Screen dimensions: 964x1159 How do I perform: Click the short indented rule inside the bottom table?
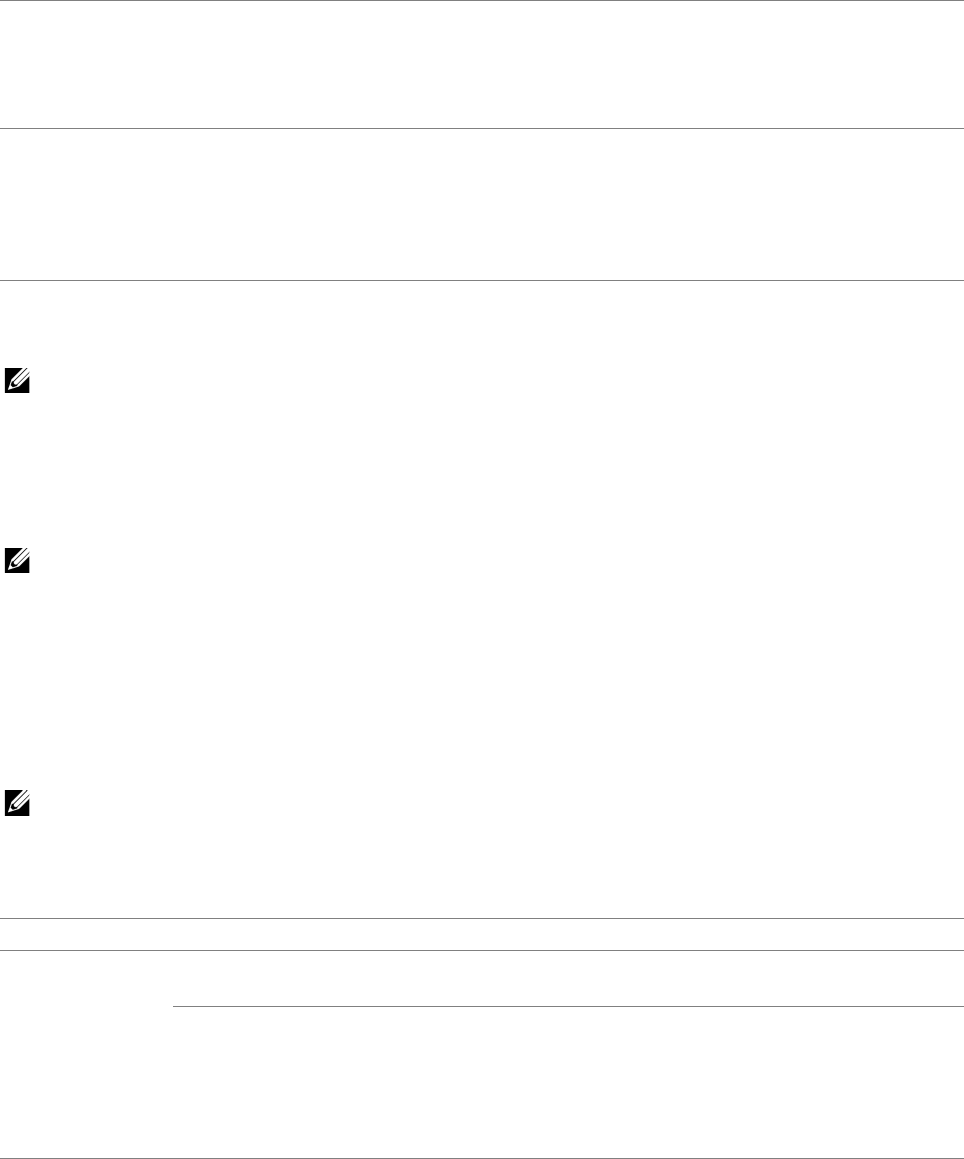point(560,1006)
